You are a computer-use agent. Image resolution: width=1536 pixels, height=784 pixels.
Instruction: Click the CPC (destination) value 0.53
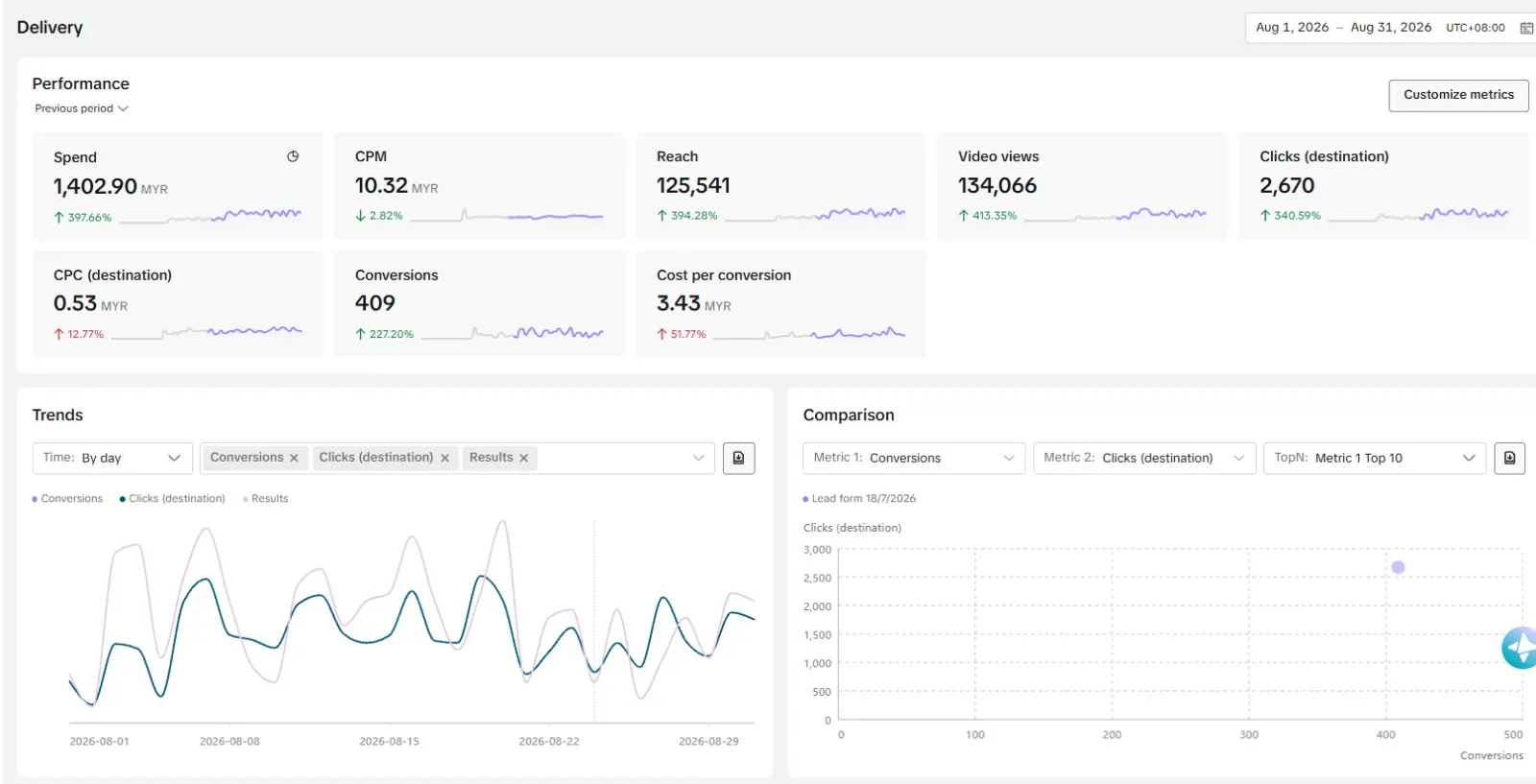(76, 303)
